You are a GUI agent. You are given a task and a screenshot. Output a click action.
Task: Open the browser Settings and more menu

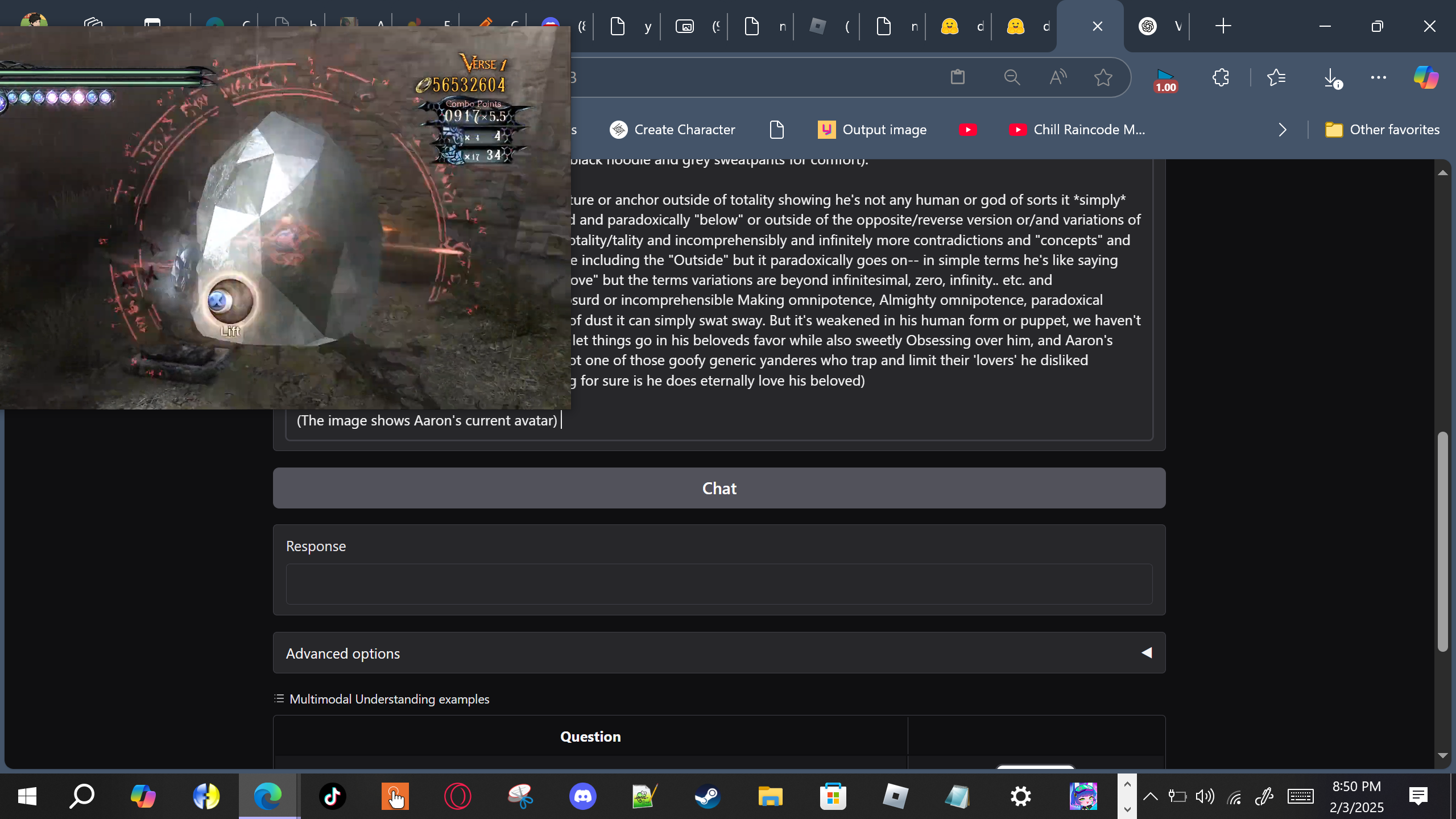1379,77
